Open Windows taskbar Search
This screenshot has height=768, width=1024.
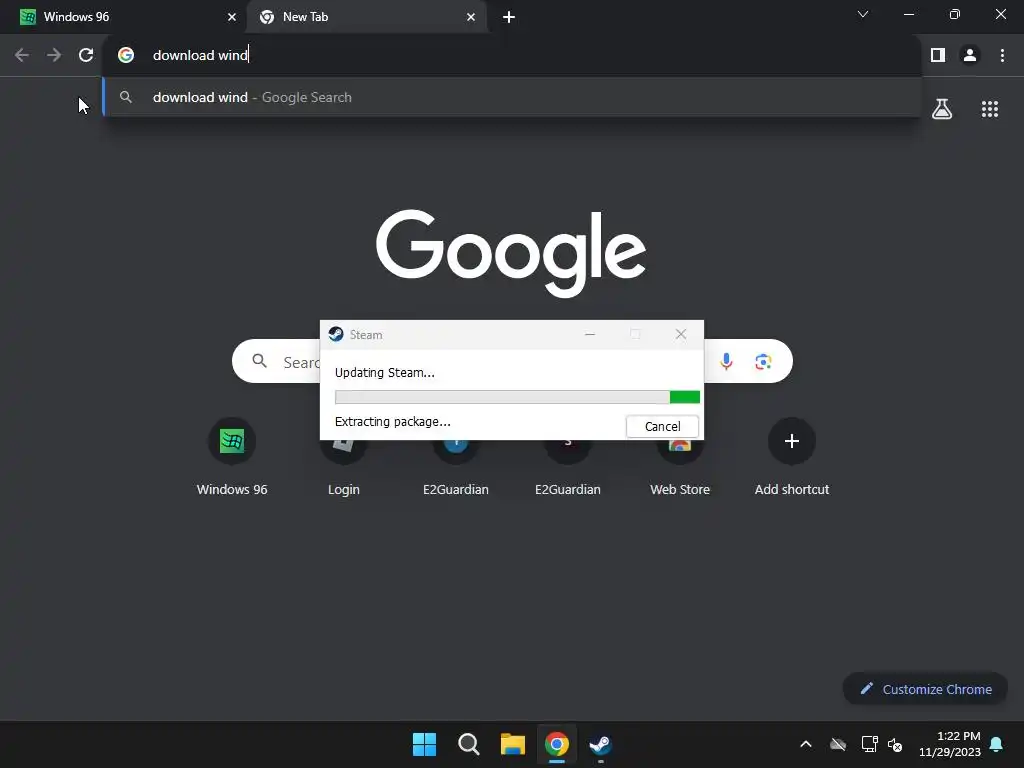coord(468,744)
